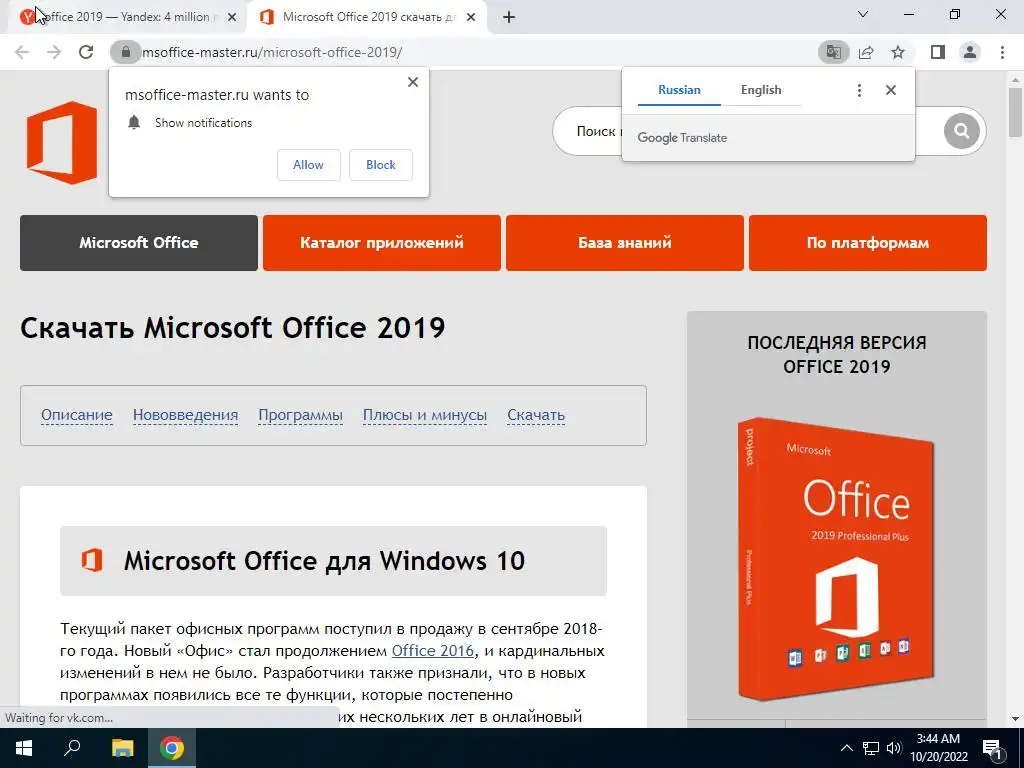Share this page using the share icon
The height and width of the screenshot is (768, 1024).
(x=866, y=52)
